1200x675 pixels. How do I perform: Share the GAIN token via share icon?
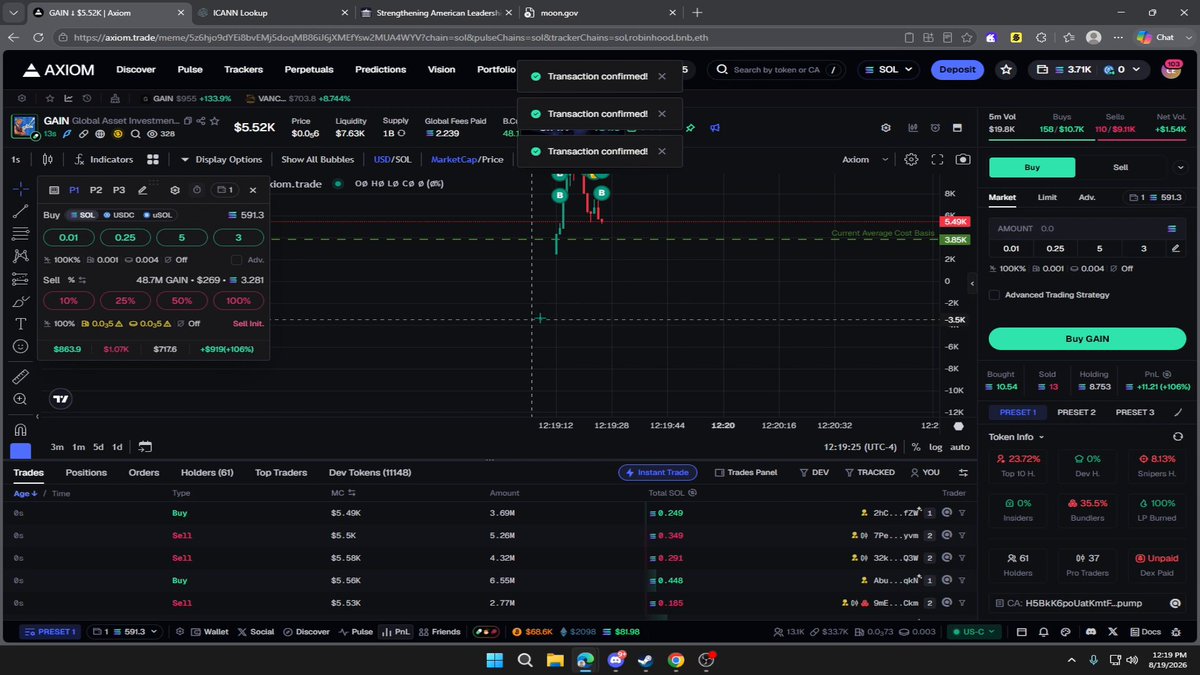201,120
